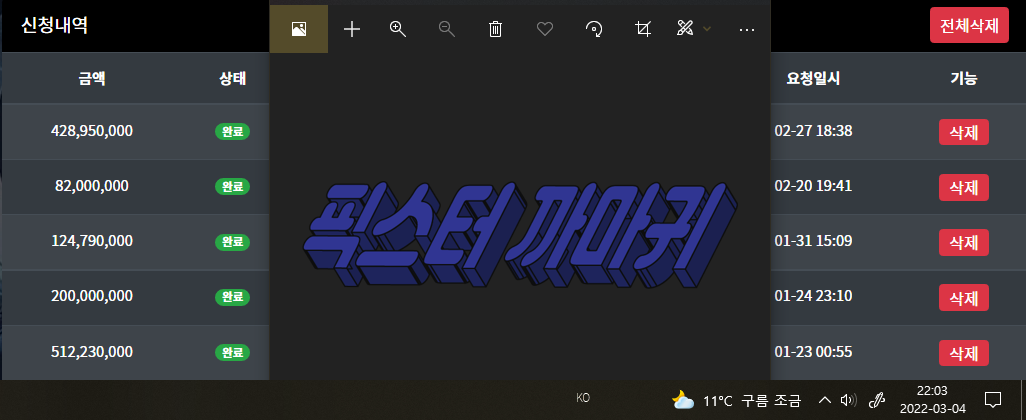This screenshot has height=420, width=1026.
Task: Rotate the image with the rotate icon
Action: tap(594, 29)
